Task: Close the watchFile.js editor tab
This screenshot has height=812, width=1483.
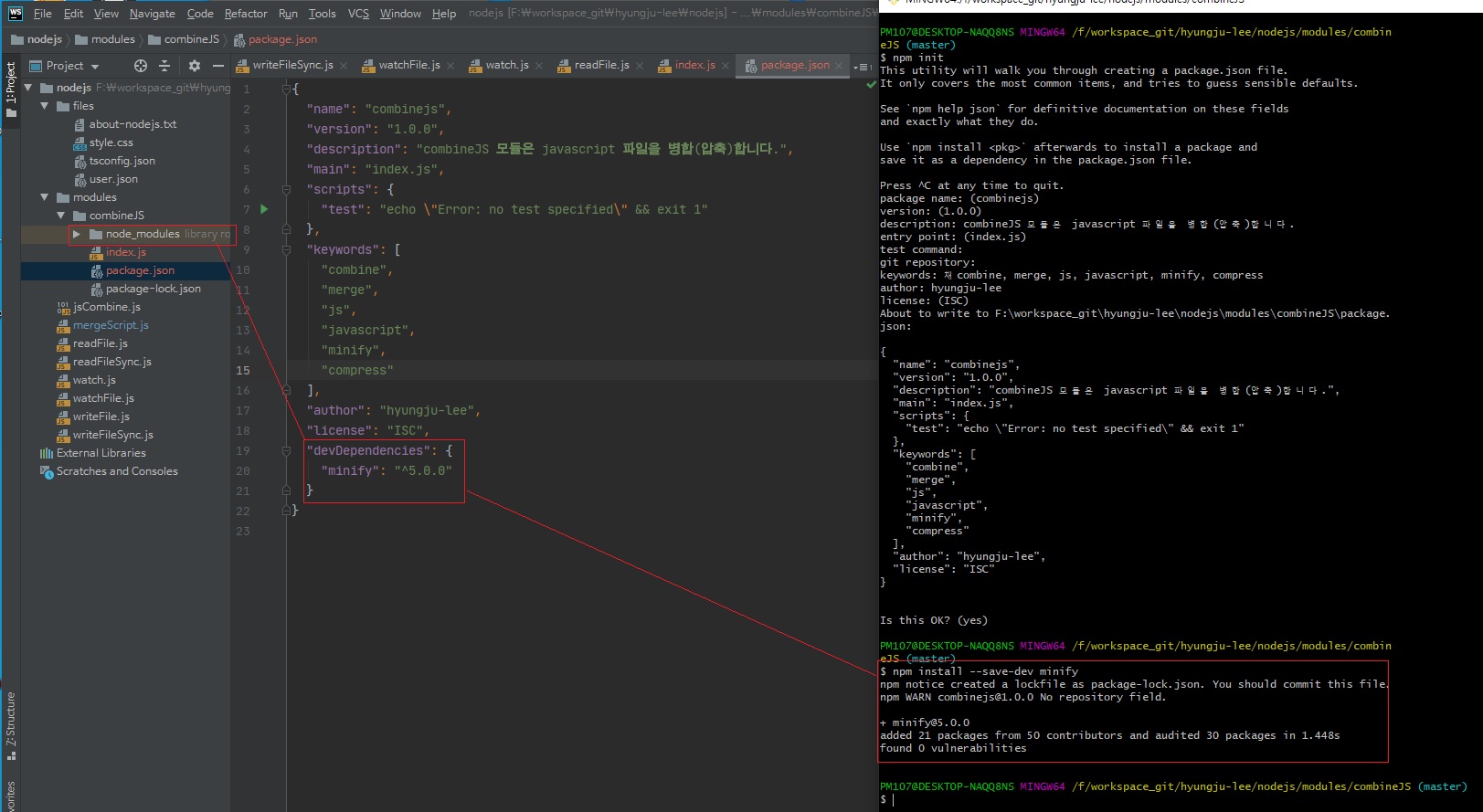Action: 450,66
